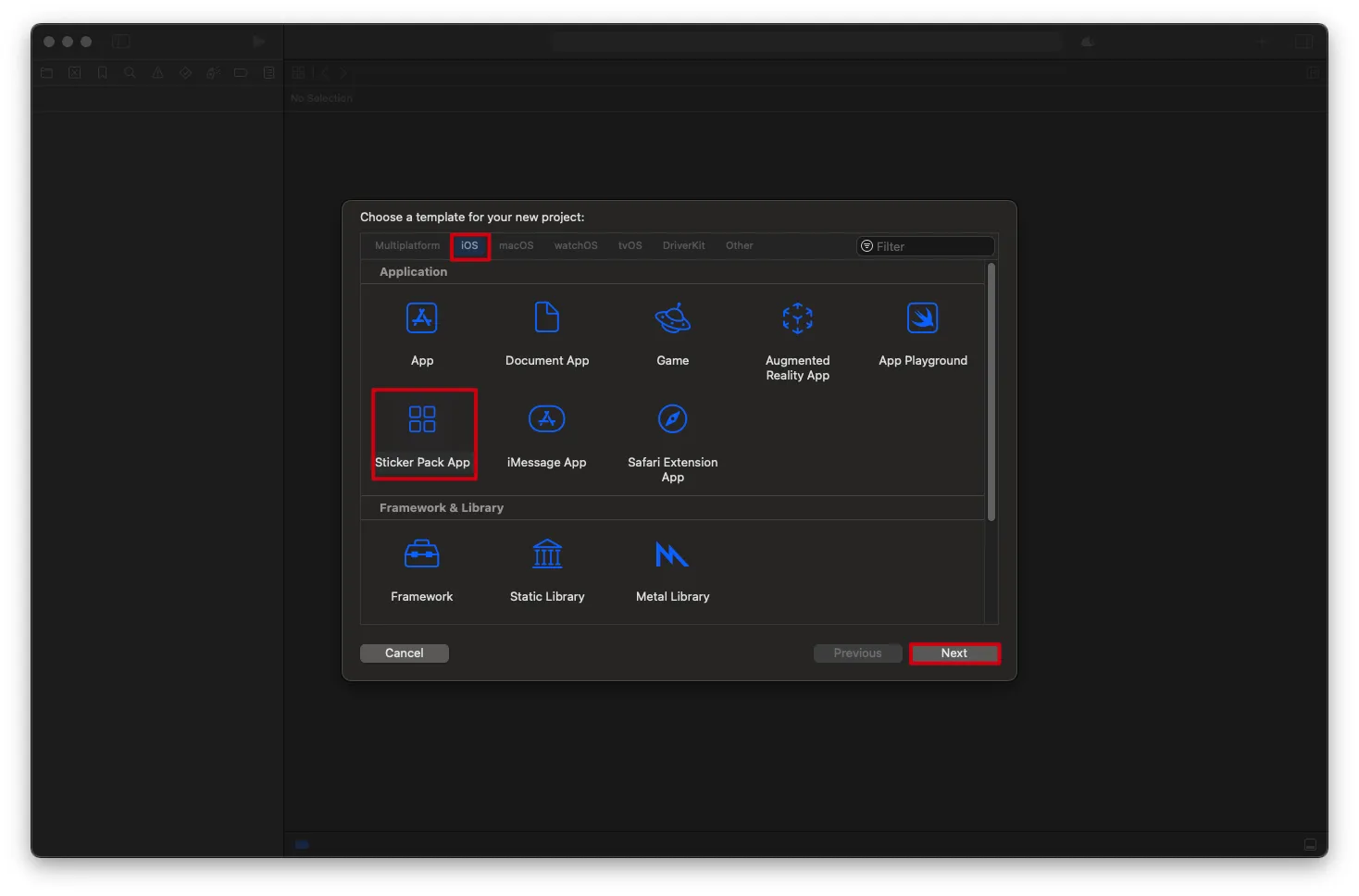Click the template list vertical scrollbar
The width and height of the screenshot is (1359, 896).
point(991,393)
